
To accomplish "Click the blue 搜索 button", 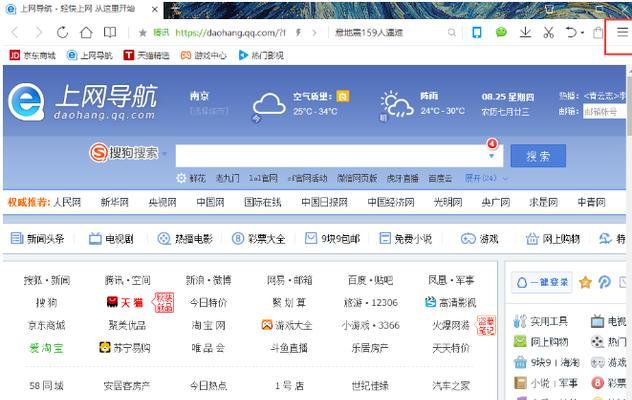I will click(538, 156).
